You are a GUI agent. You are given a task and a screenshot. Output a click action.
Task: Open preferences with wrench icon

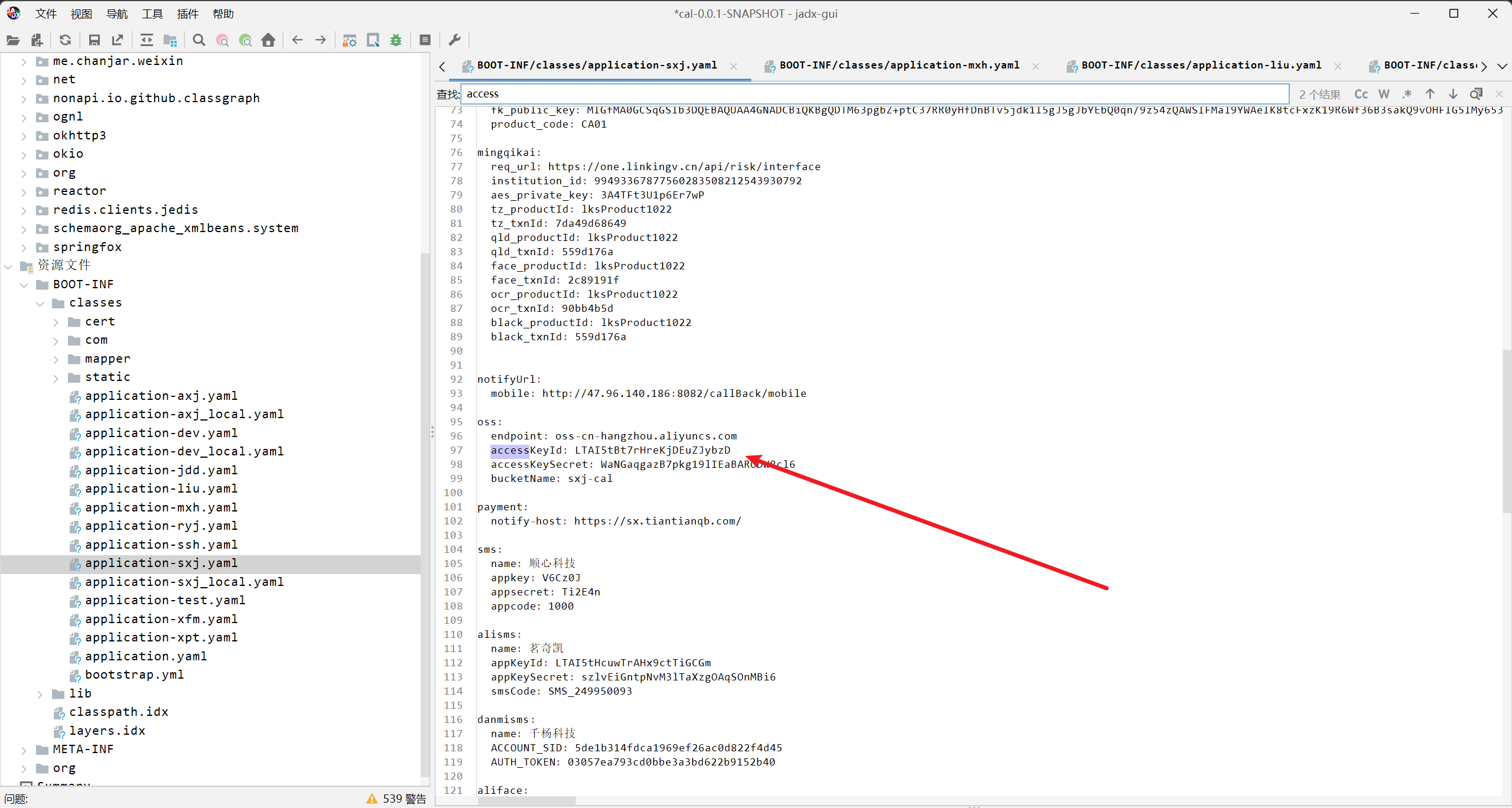click(x=454, y=40)
